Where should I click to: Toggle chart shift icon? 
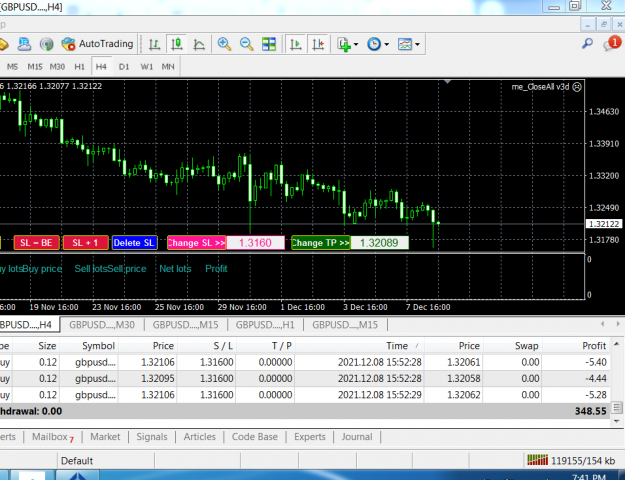[318, 44]
